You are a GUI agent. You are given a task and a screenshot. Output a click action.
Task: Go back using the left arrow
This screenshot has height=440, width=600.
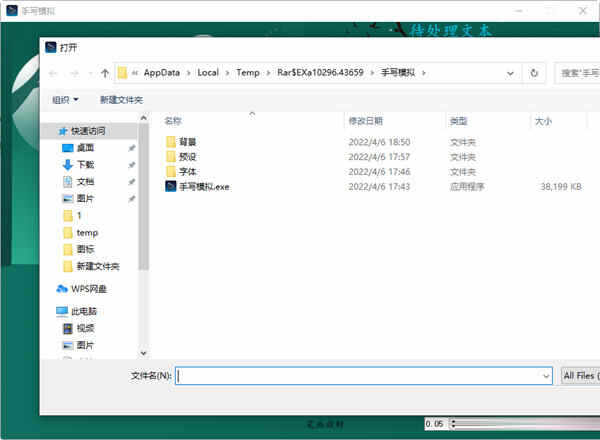(53, 73)
